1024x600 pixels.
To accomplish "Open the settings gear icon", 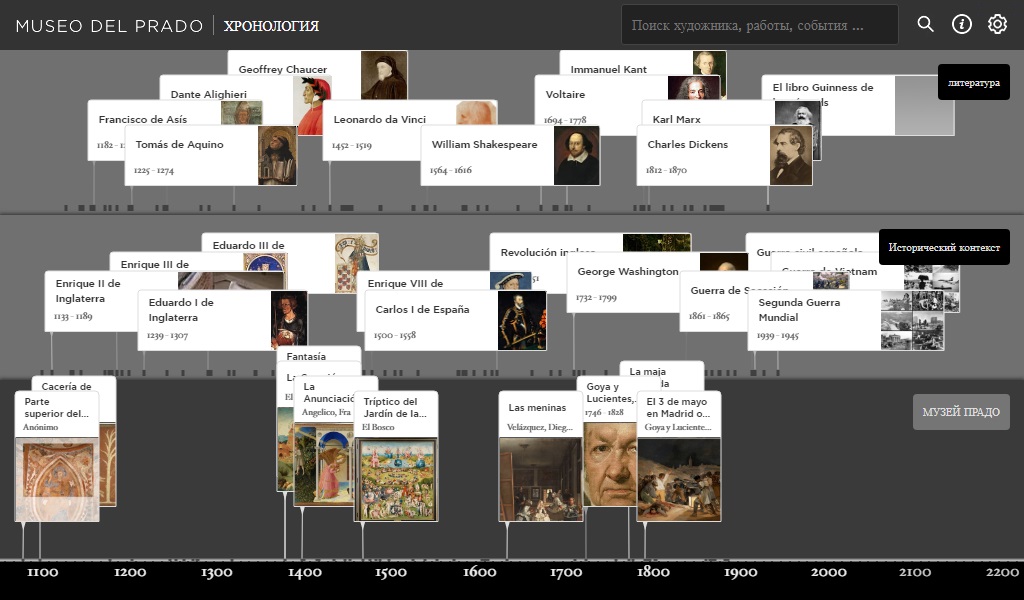I will pyautogui.click(x=997, y=24).
